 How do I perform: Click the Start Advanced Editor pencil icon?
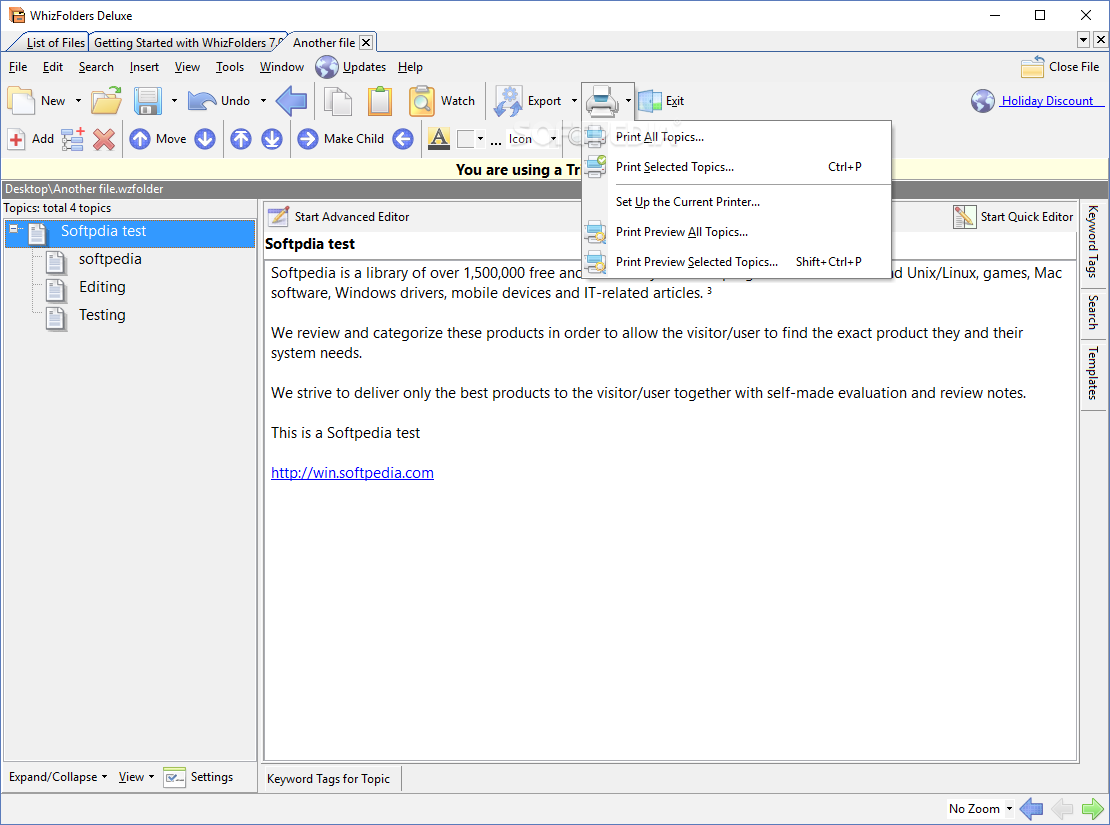click(278, 217)
